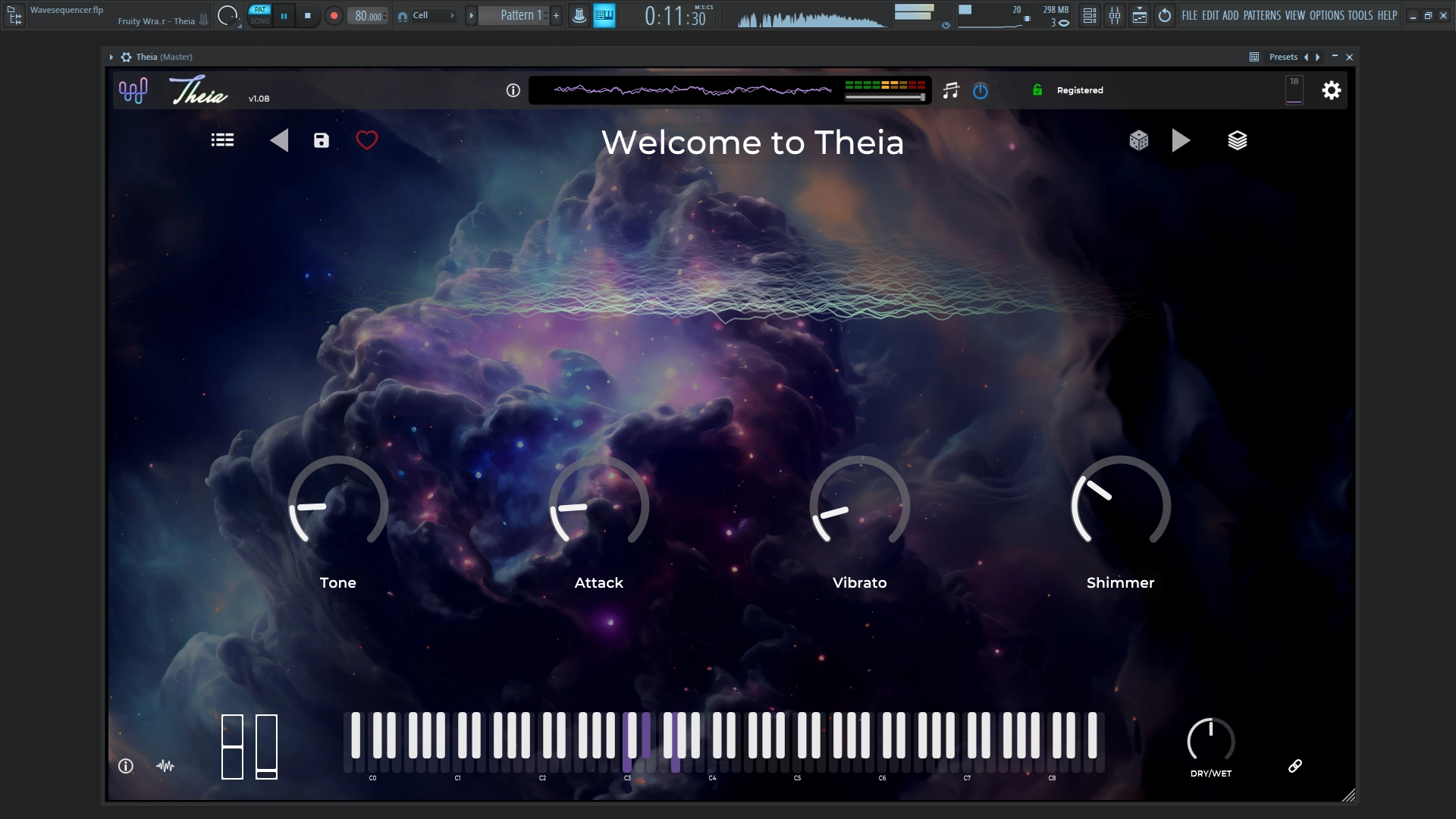Click the headphone snap icon beside Cell

point(402,16)
